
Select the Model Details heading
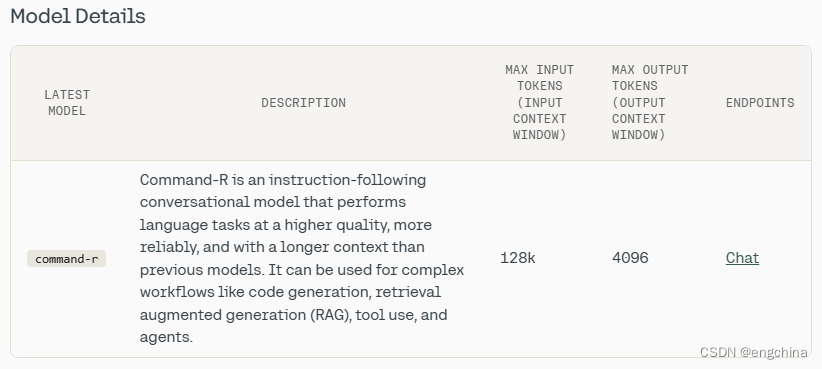tap(78, 16)
